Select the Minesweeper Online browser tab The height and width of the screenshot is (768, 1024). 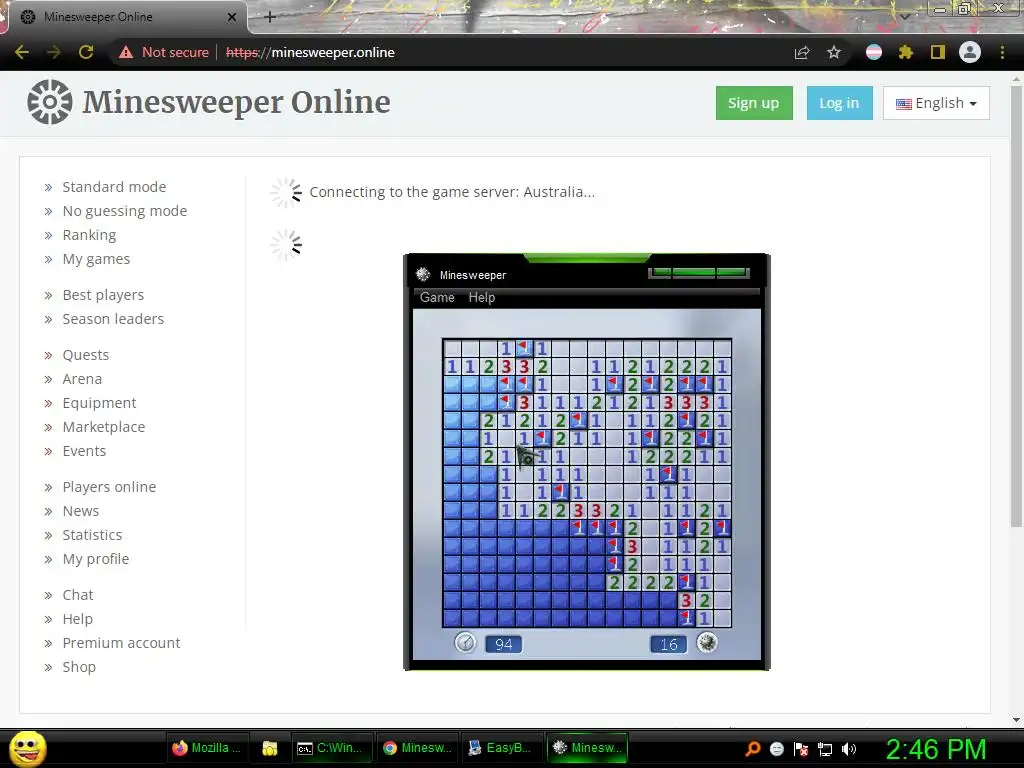[127, 17]
